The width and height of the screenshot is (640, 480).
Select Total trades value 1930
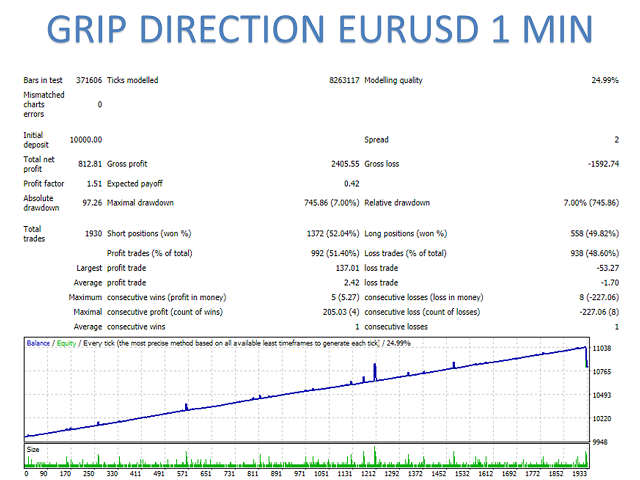point(93,233)
